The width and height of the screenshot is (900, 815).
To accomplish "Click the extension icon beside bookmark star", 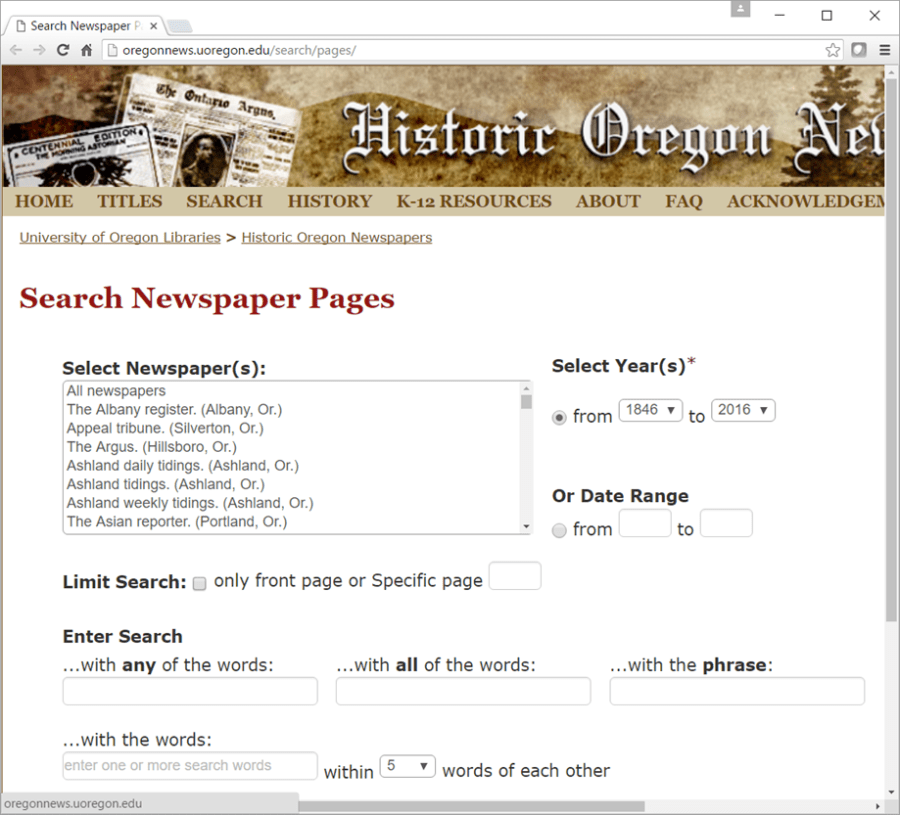I will [x=858, y=50].
